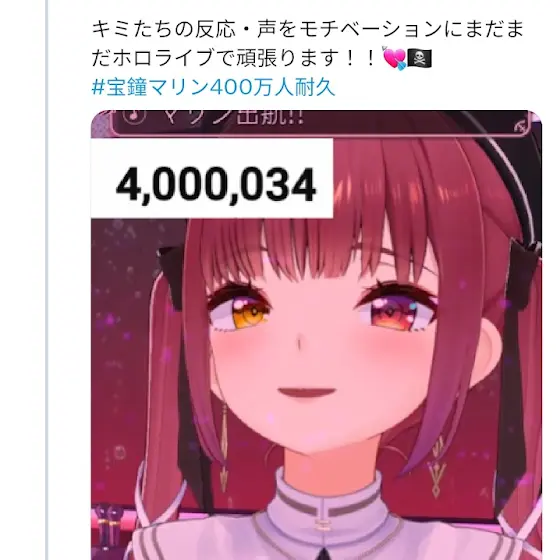Click the arrow emblem at the banner's right edge
The image size is (560, 560).
(x=521, y=126)
